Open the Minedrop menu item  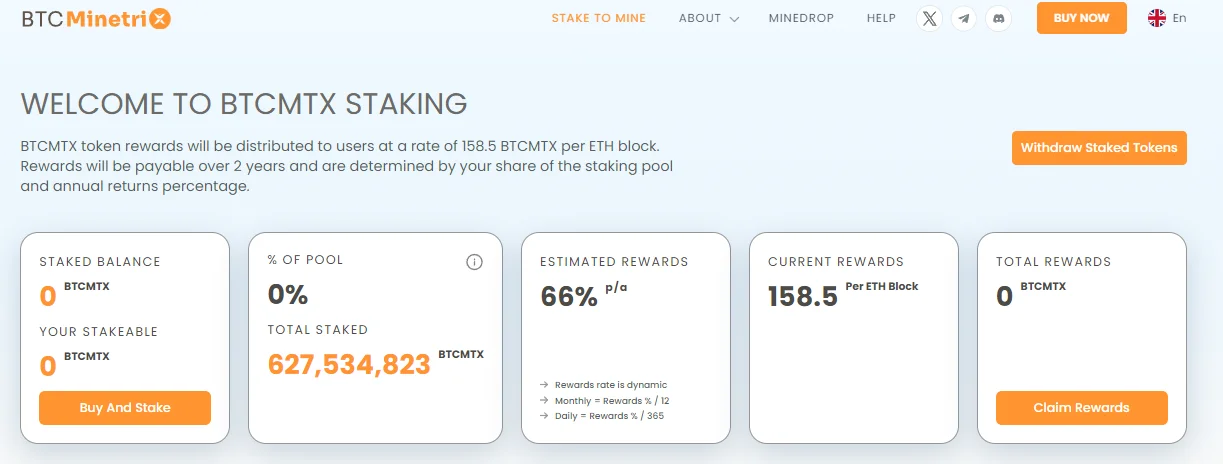pos(801,18)
